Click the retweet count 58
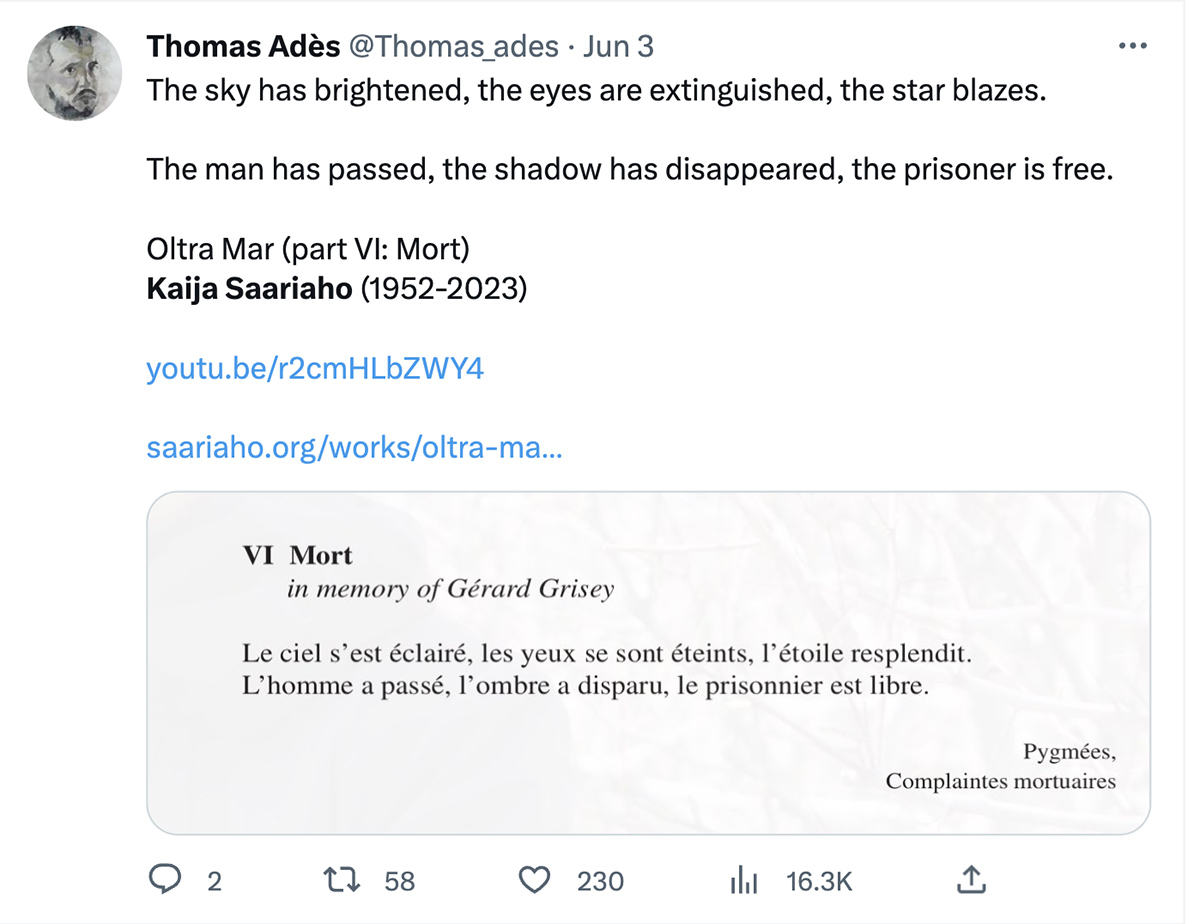 pyautogui.click(x=399, y=881)
